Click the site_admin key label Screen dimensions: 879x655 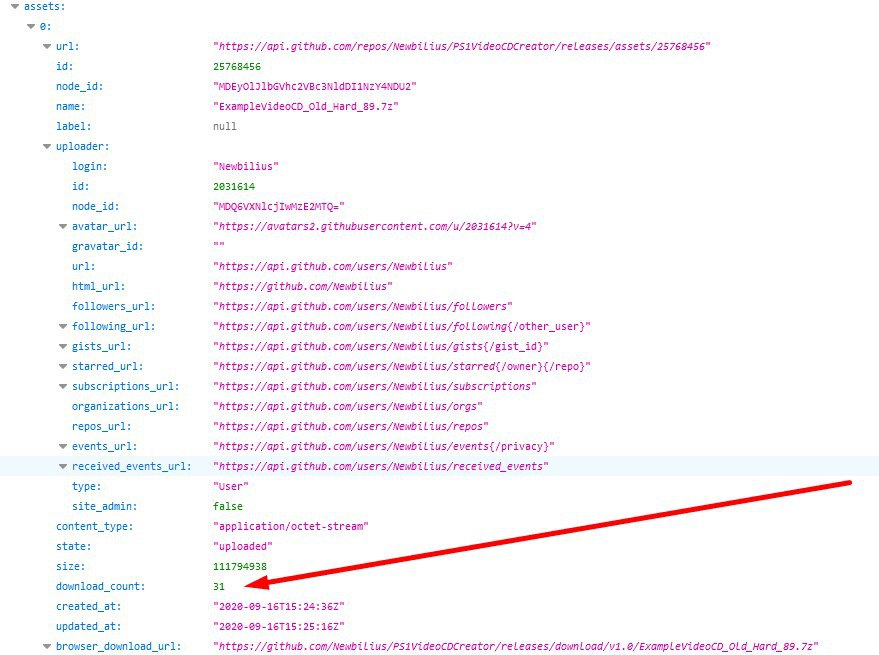[x=104, y=506]
